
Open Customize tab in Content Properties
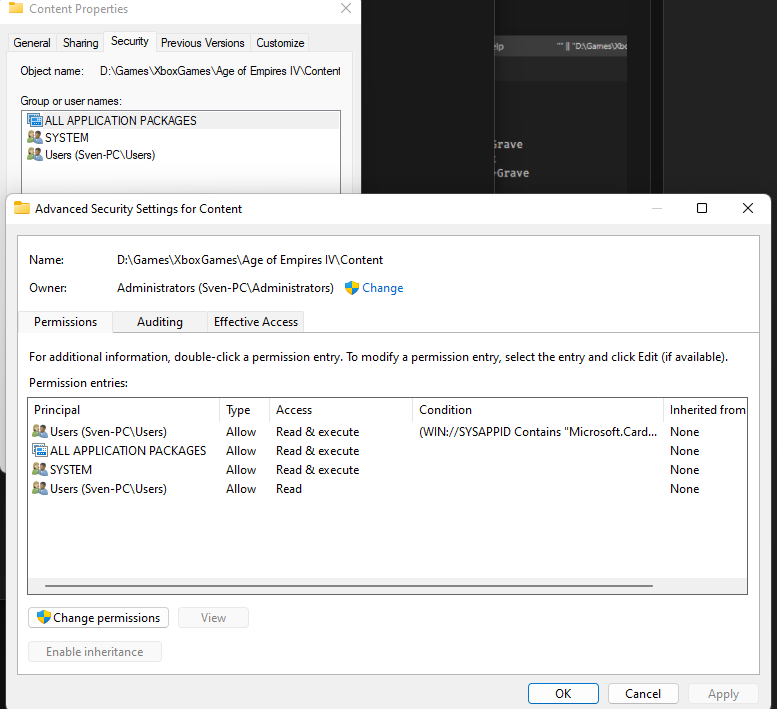coord(280,43)
